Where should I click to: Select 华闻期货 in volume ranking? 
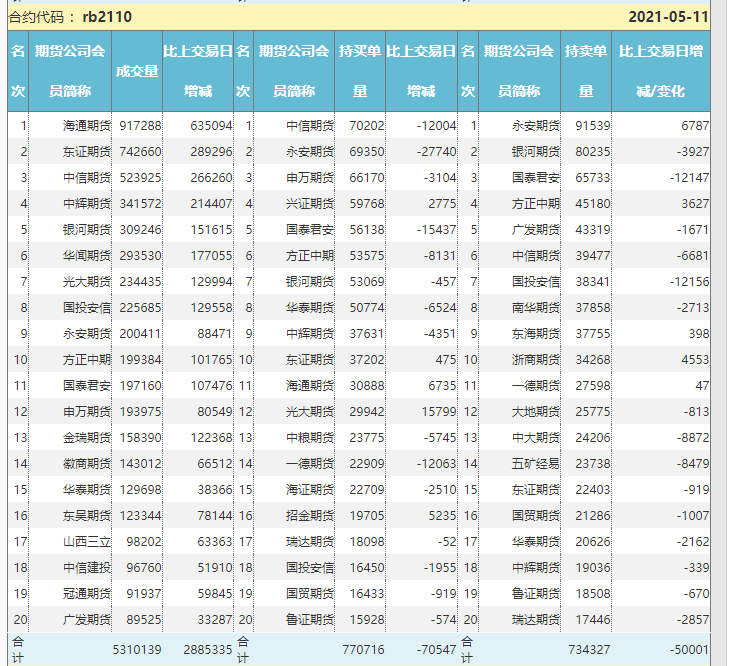[x=87, y=256]
